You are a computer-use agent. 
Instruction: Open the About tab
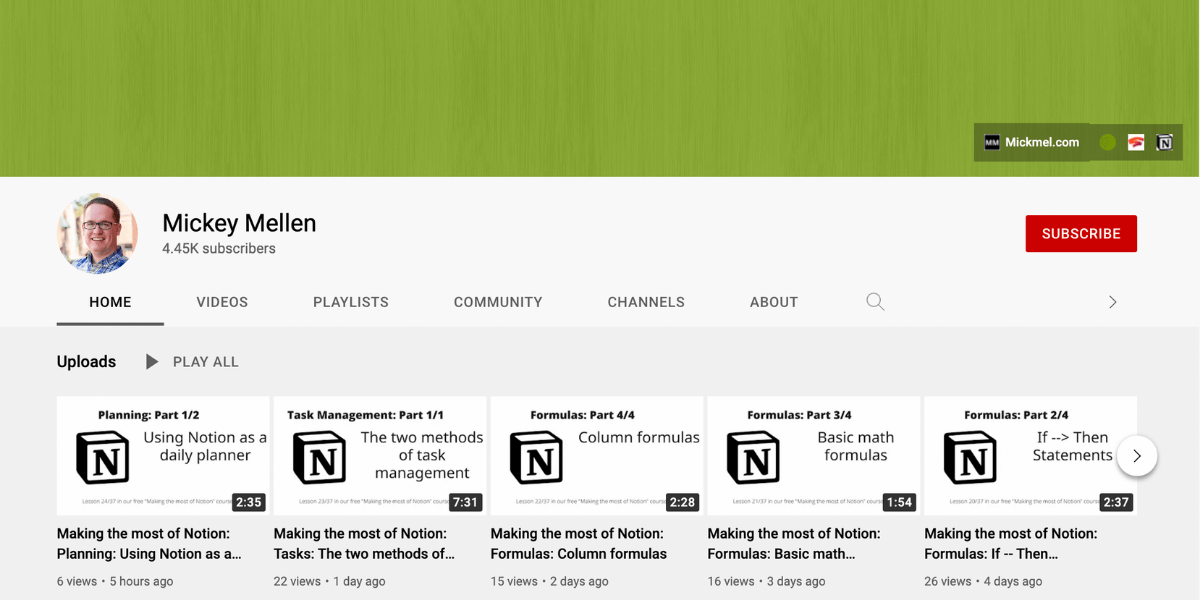[x=774, y=302]
